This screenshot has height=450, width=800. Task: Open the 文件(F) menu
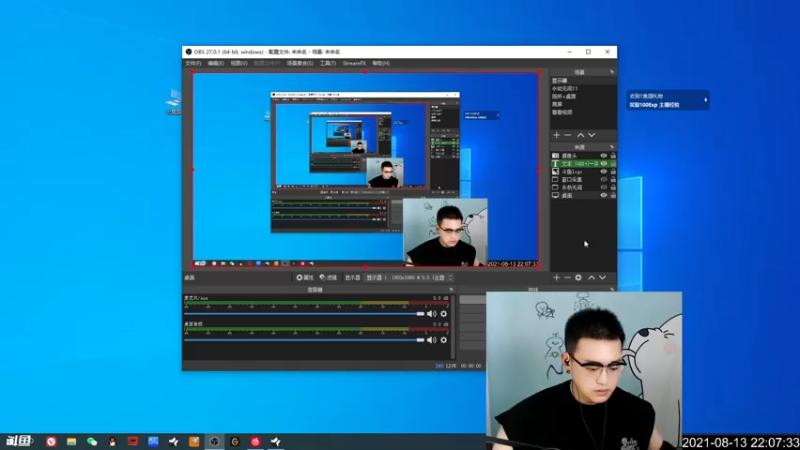[193, 63]
